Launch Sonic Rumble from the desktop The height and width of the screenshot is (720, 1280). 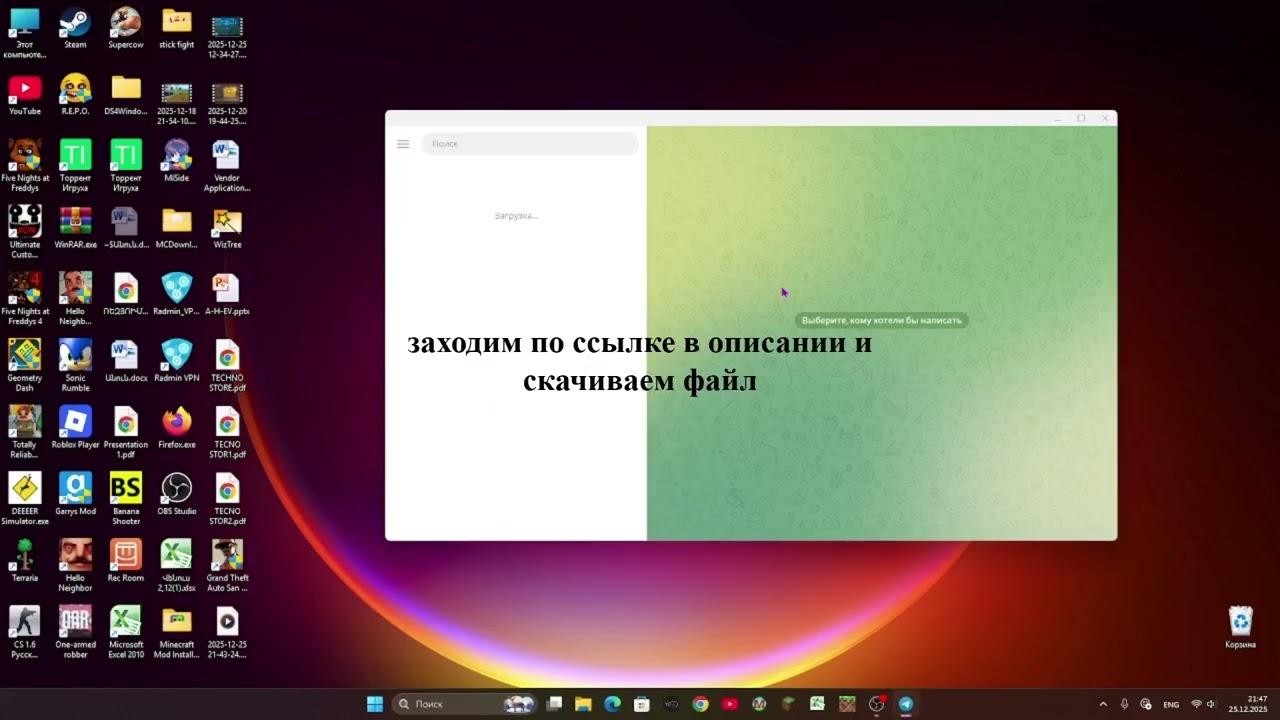(75, 365)
